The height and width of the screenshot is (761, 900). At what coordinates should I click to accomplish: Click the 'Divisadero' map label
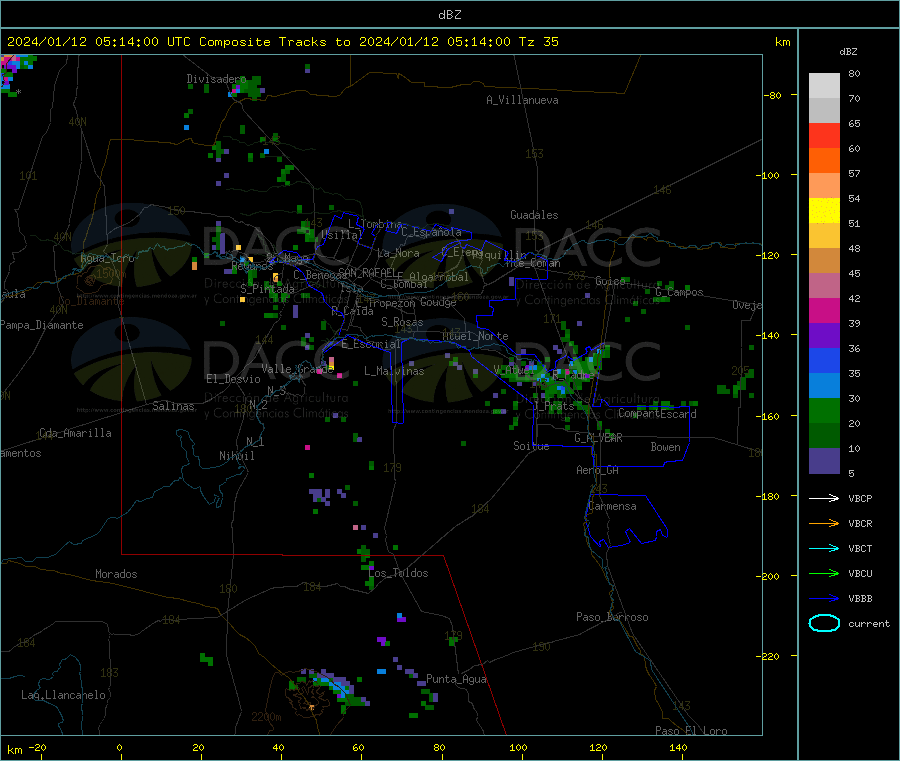216,79
